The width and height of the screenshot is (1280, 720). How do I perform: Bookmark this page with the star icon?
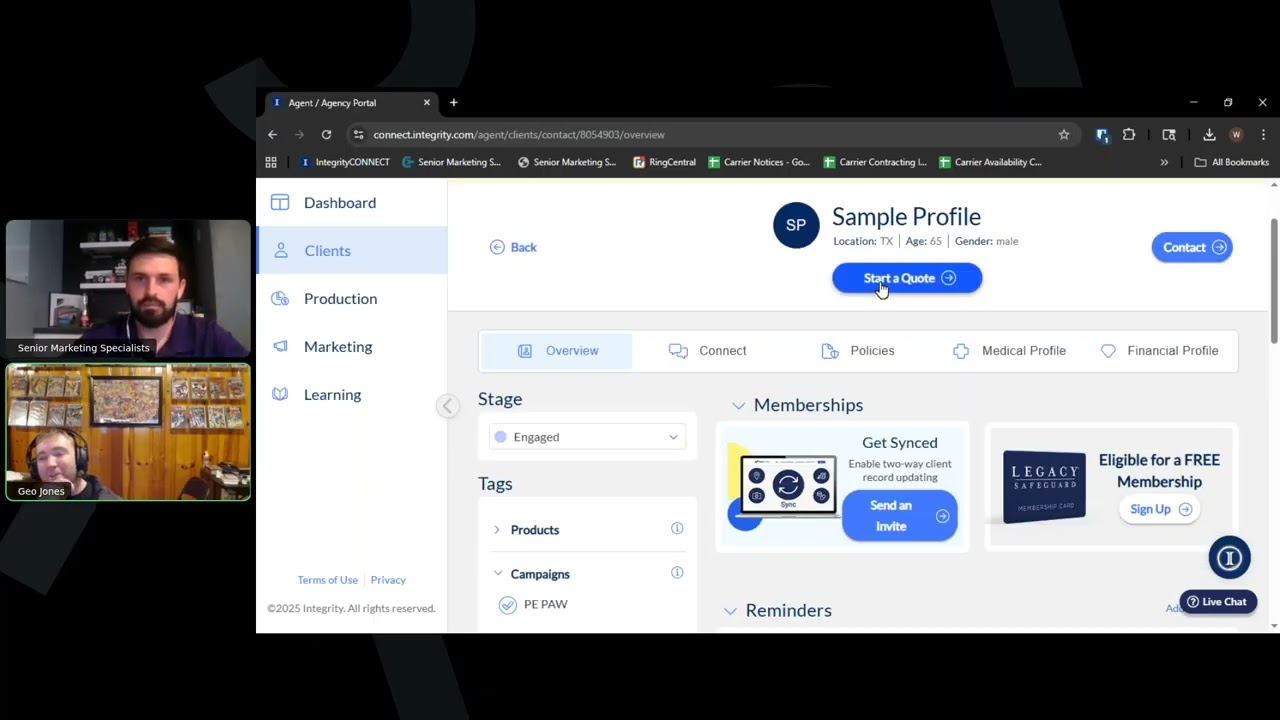click(x=1064, y=135)
